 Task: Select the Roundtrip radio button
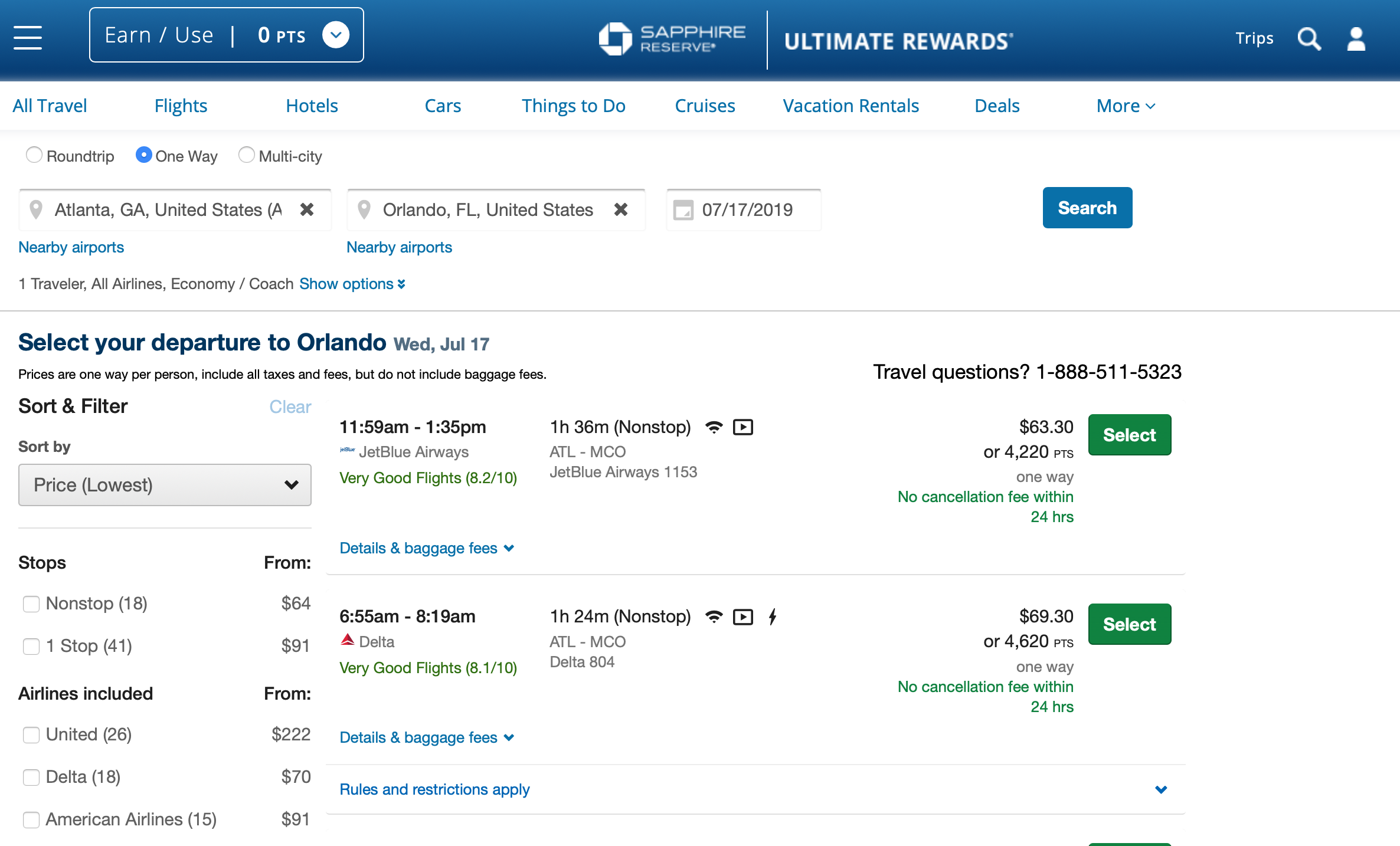tap(34, 155)
